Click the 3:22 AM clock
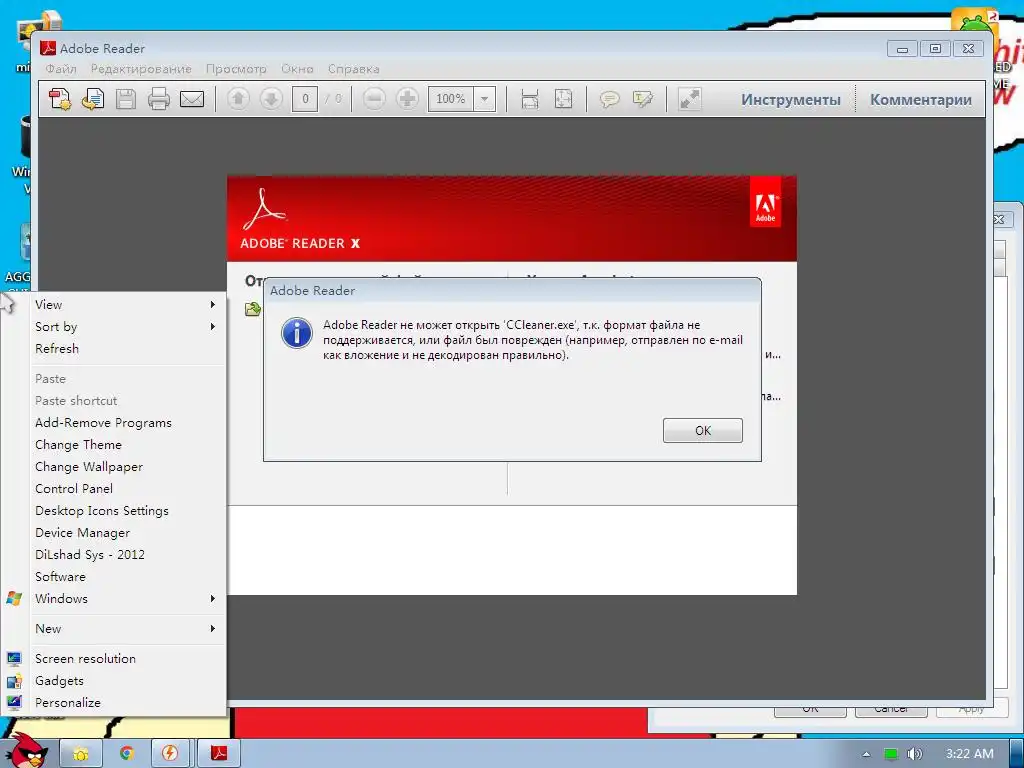The height and width of the screenshot is (768, 1024). pos(970,754)
